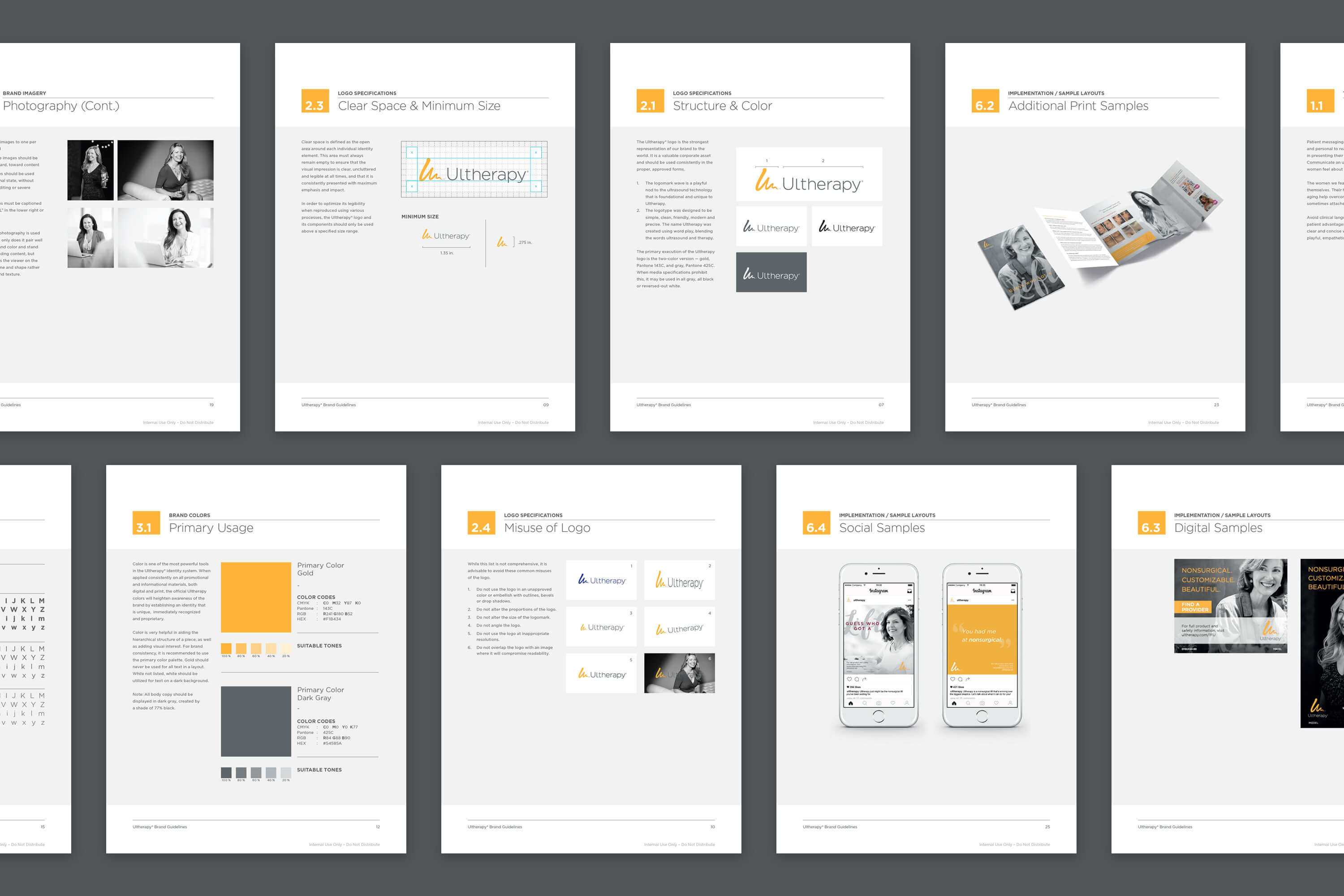Image resolution: width=1344 pixels, height=896 pixels.
Task: Click the 100% tone swatch under the Dark Gray block
Action: [226, 772]
